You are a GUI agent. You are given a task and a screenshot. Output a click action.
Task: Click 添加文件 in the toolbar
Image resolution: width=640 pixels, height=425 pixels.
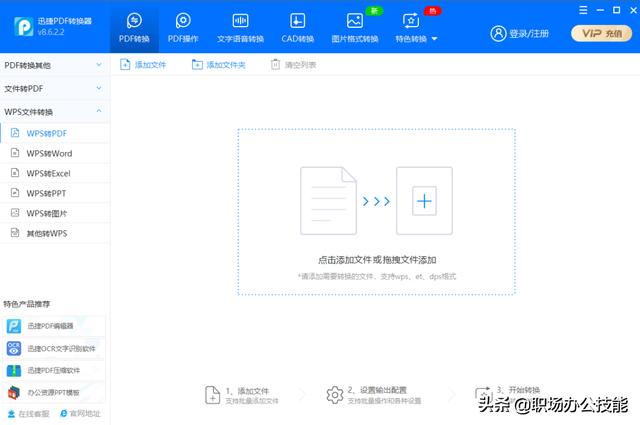tap(143, 65)
